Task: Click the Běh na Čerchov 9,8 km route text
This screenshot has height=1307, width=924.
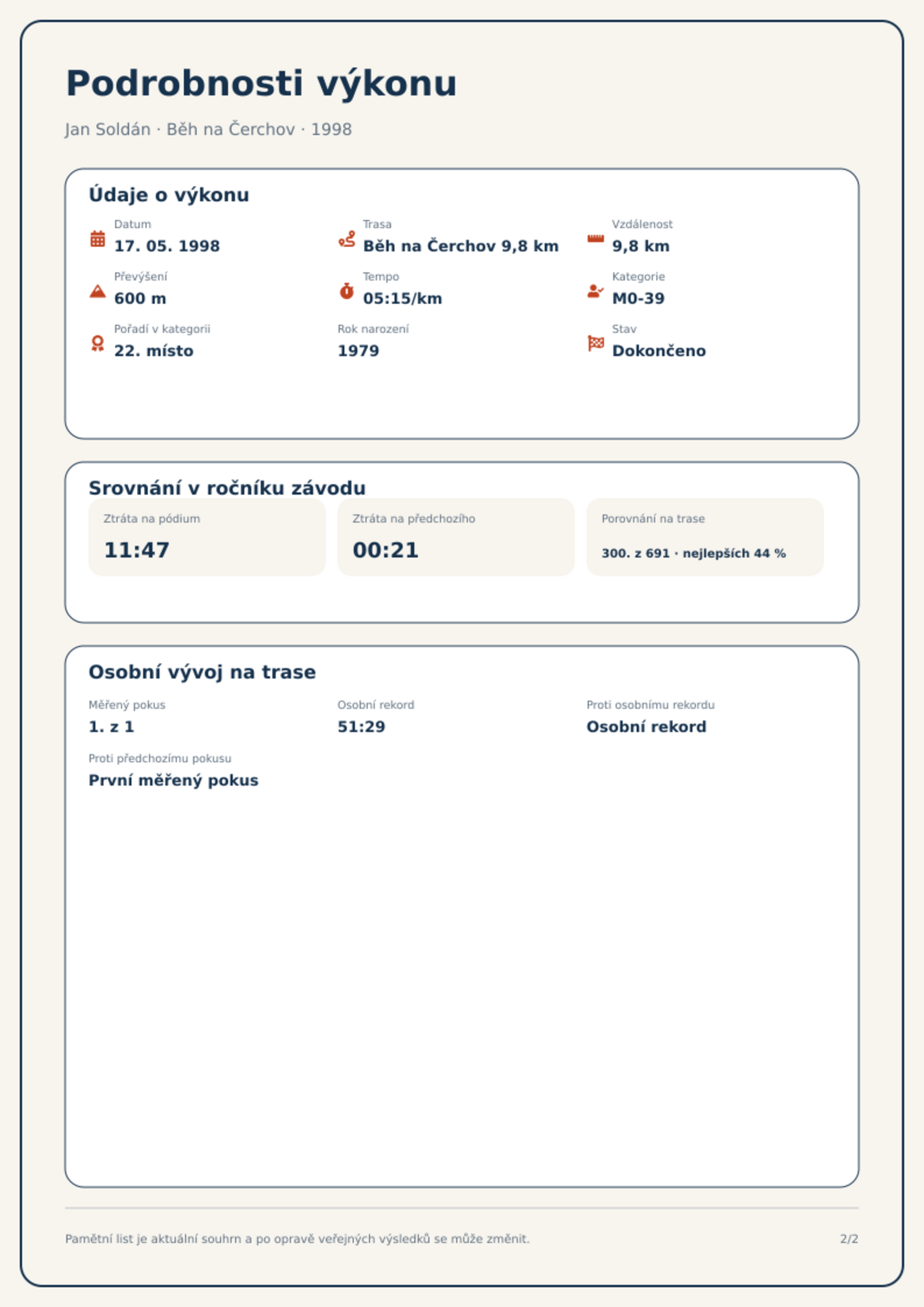Action: pos(461,246)
